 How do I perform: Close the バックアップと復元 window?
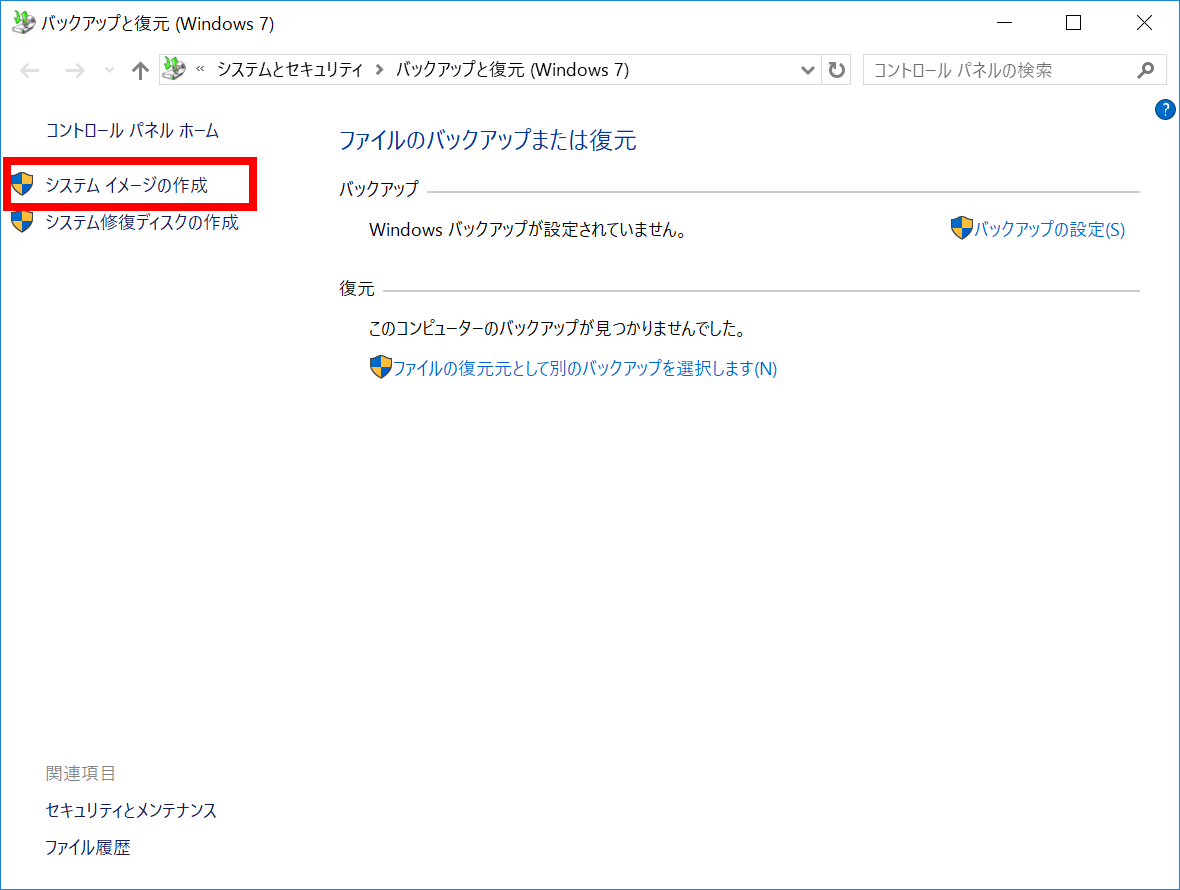click(1144, 23)
